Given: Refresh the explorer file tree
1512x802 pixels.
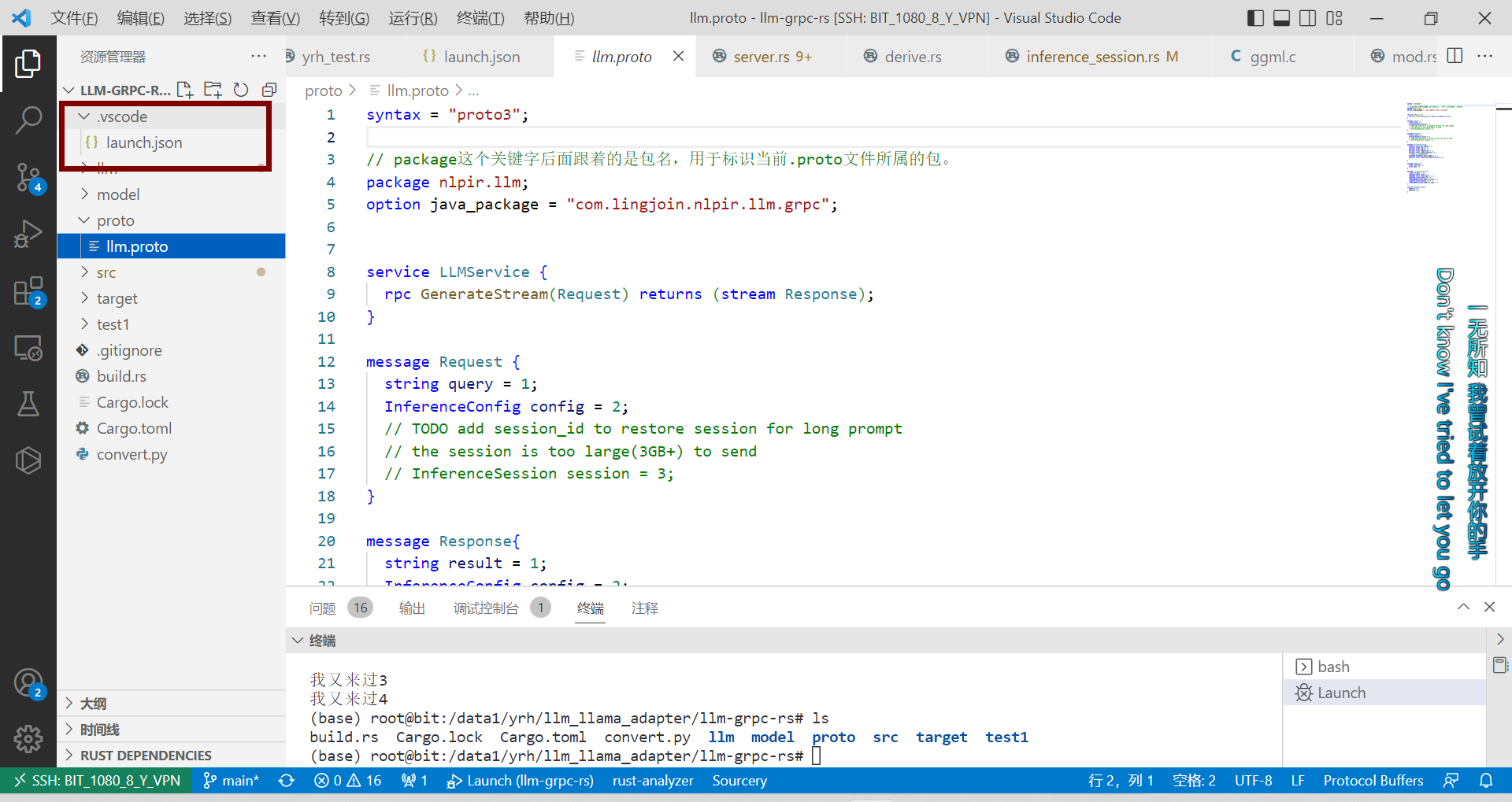Looking at the screenshot, I should coord(241,90).
